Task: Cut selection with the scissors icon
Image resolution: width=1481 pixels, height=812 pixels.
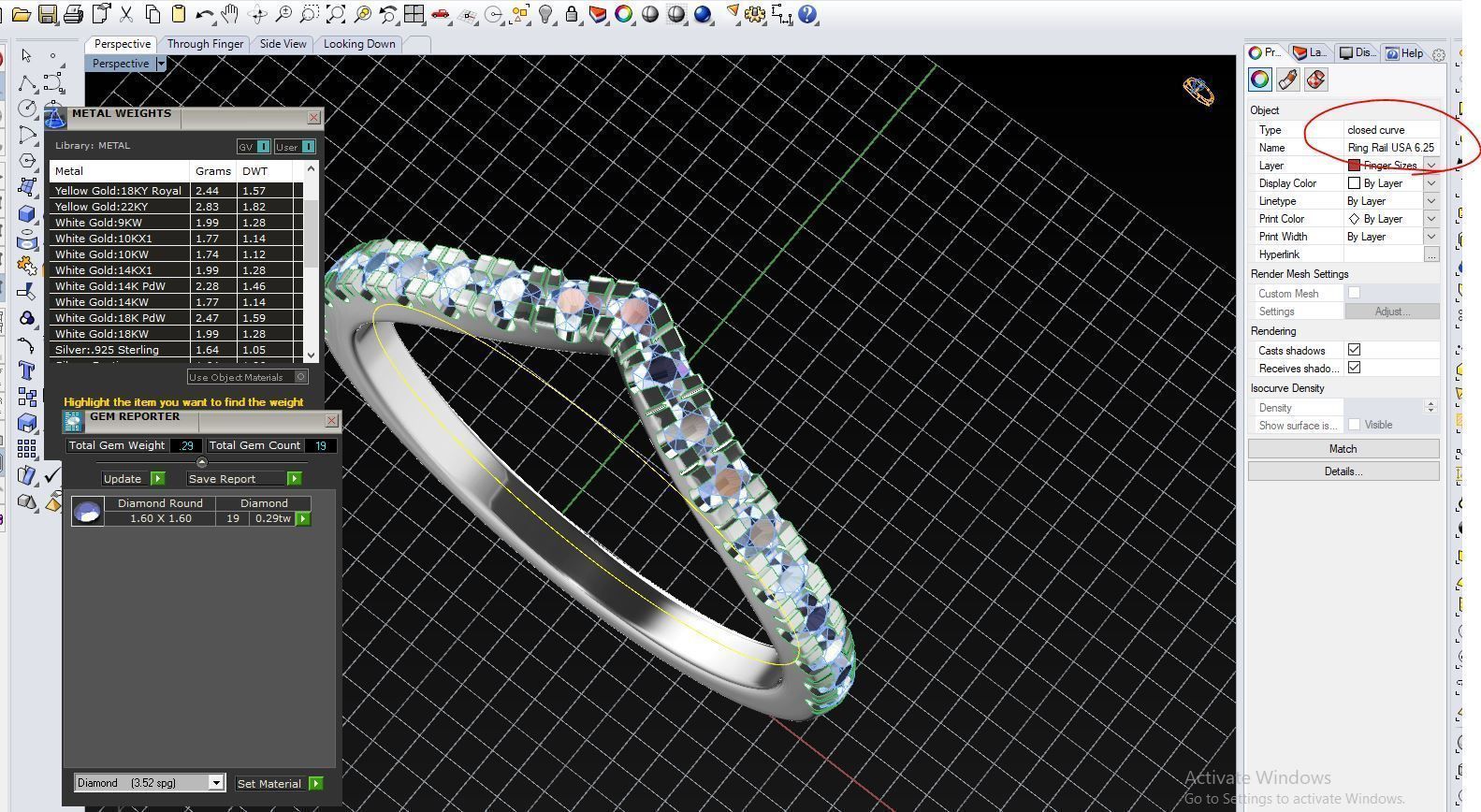Action: tap(126, 15)
